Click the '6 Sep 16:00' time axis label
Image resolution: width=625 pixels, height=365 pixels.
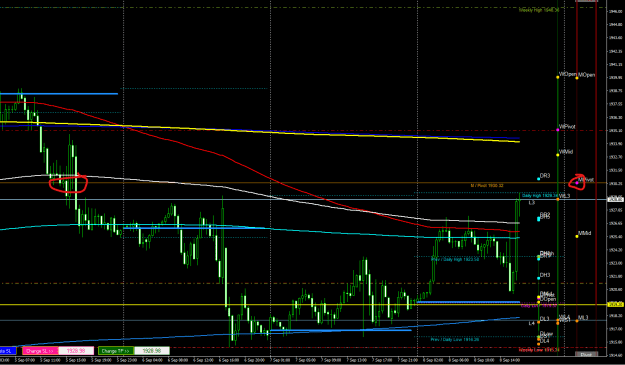coord(230,360)
